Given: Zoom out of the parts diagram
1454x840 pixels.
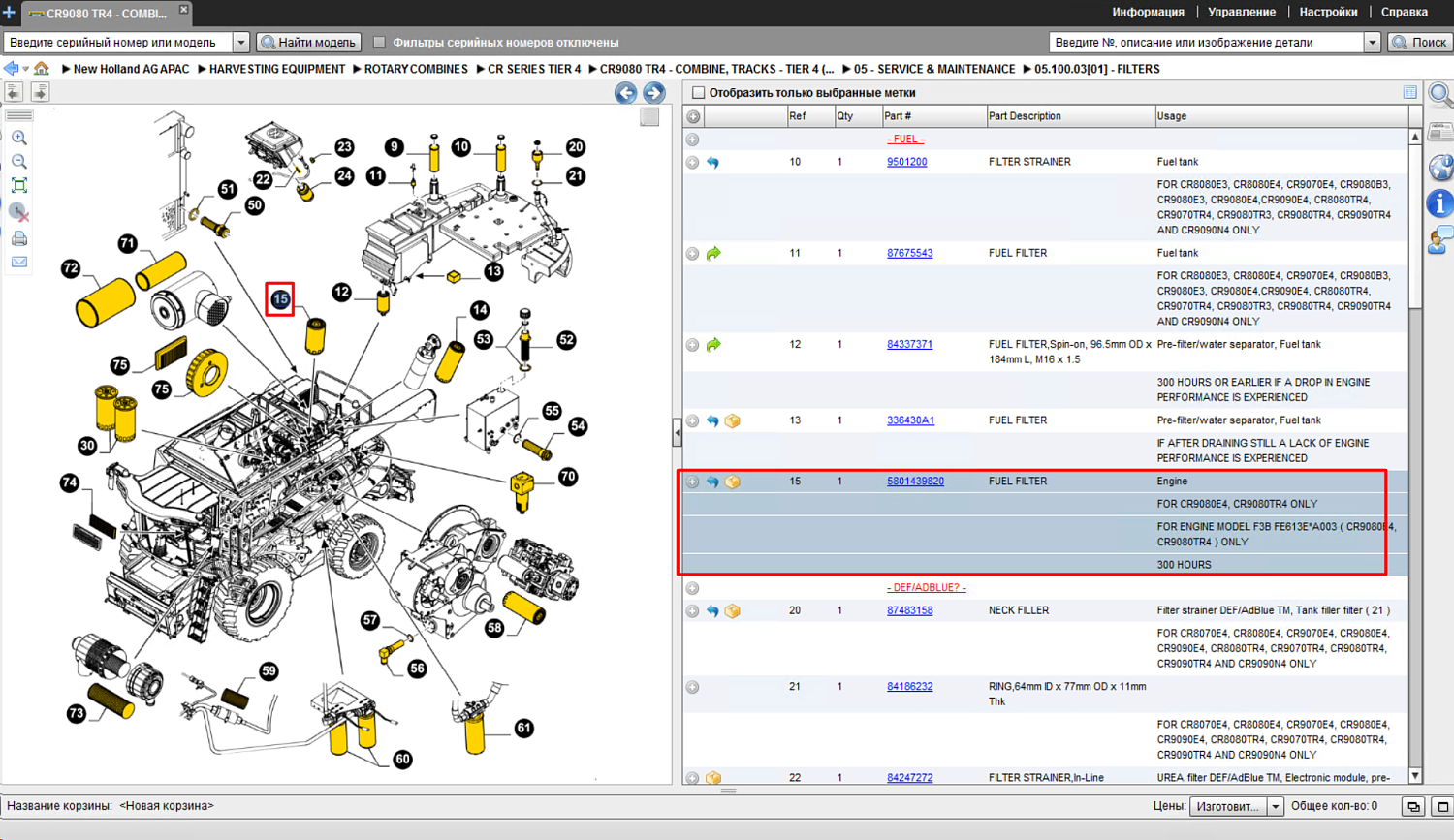Looking at the screenshot, I should (x=18, y=161).
